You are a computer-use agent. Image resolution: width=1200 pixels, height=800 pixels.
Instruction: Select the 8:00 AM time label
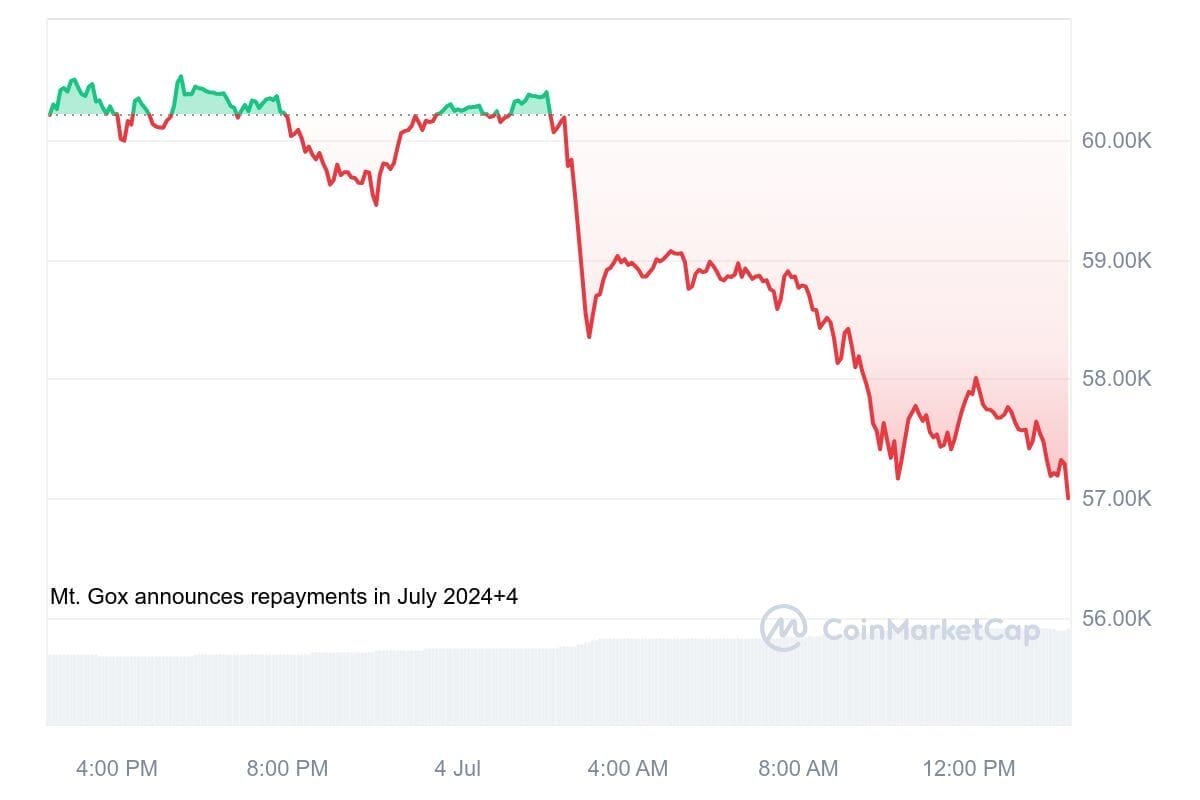click(x=797, y=768)
